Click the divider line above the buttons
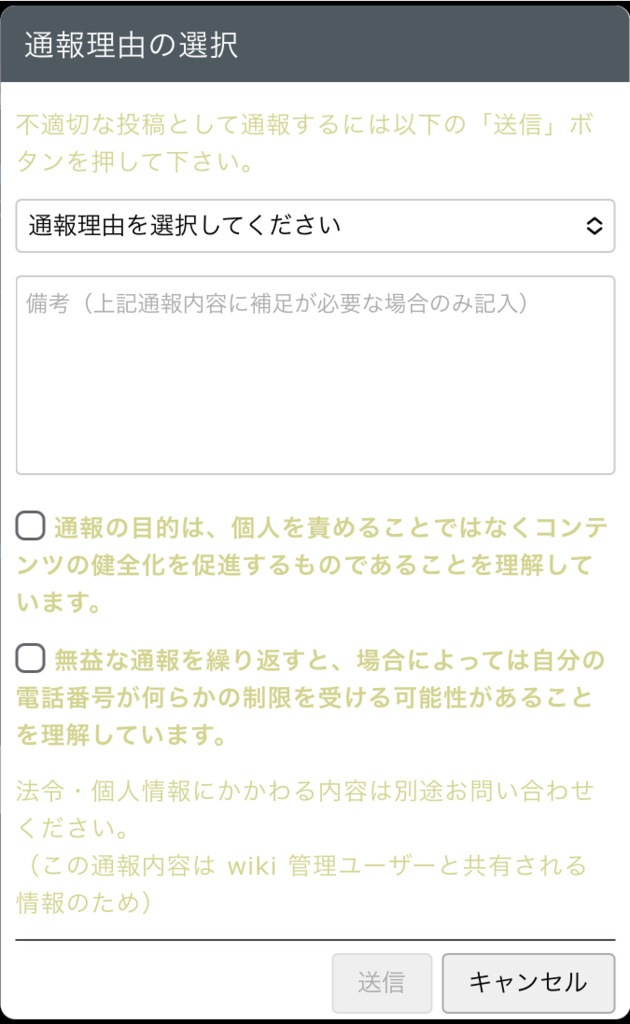 pos(315,940)
